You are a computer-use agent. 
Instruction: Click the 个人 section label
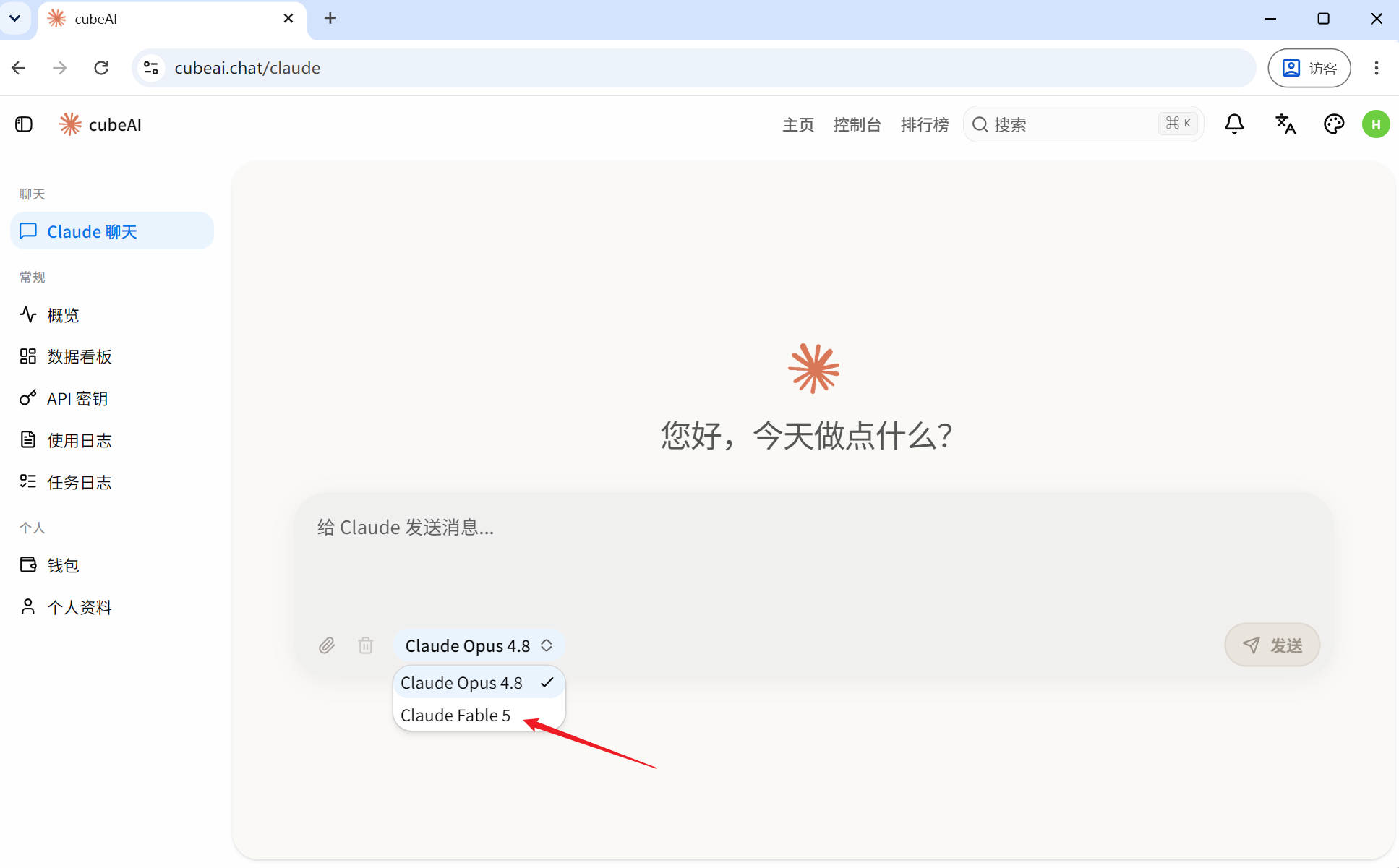(32, 528)
